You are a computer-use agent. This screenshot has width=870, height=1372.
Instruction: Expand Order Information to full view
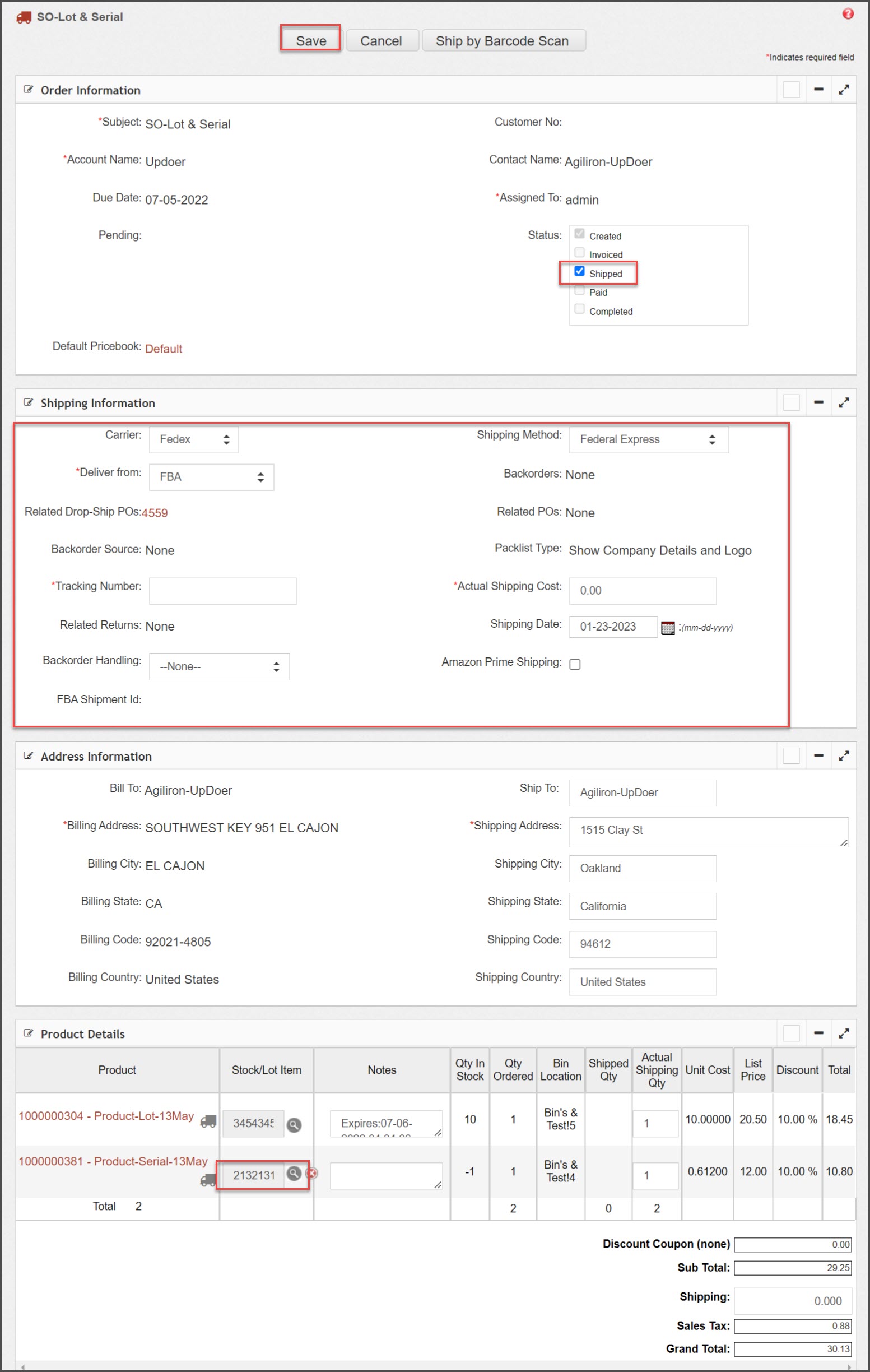pyautogui.click(x=843, y=90)
